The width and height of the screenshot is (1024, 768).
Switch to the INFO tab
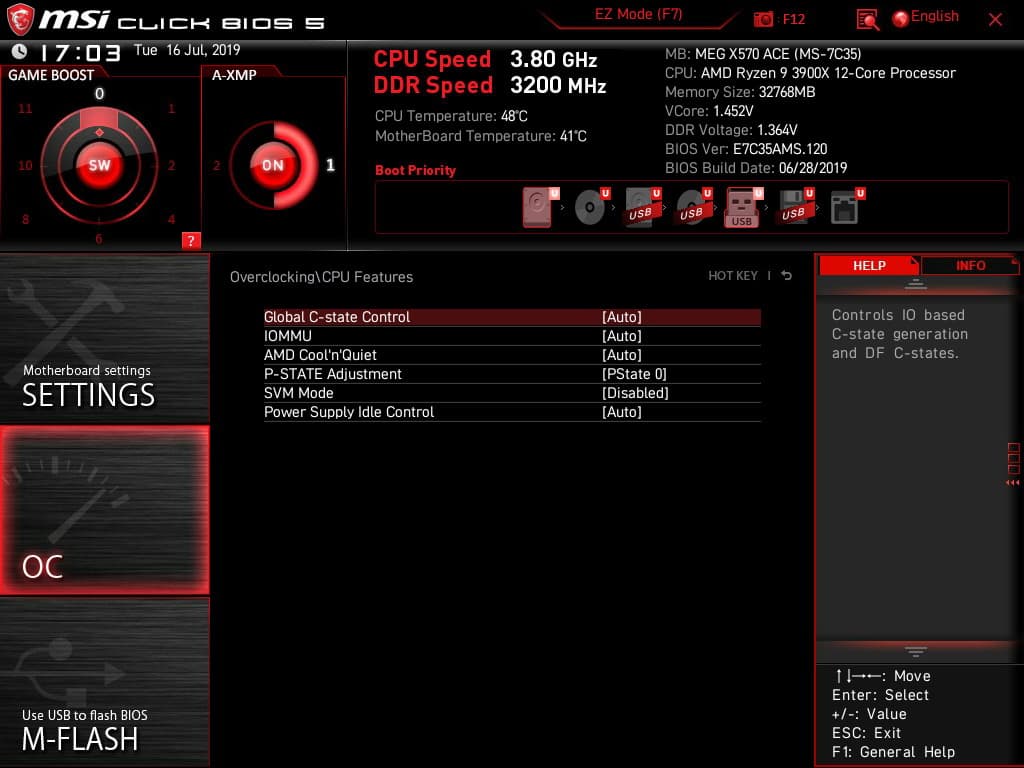(x=970, y=265)
